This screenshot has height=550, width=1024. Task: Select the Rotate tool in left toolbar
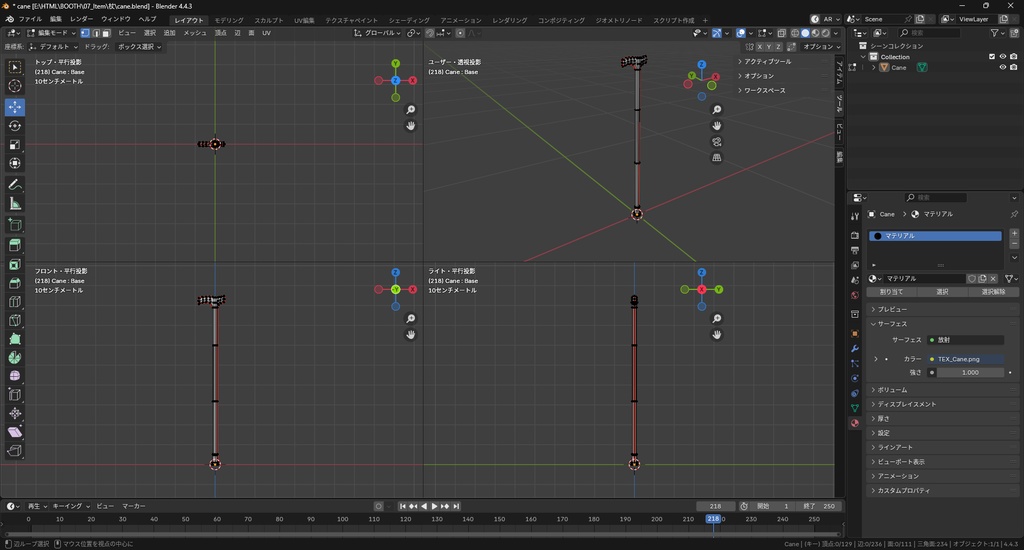point(14,125)
